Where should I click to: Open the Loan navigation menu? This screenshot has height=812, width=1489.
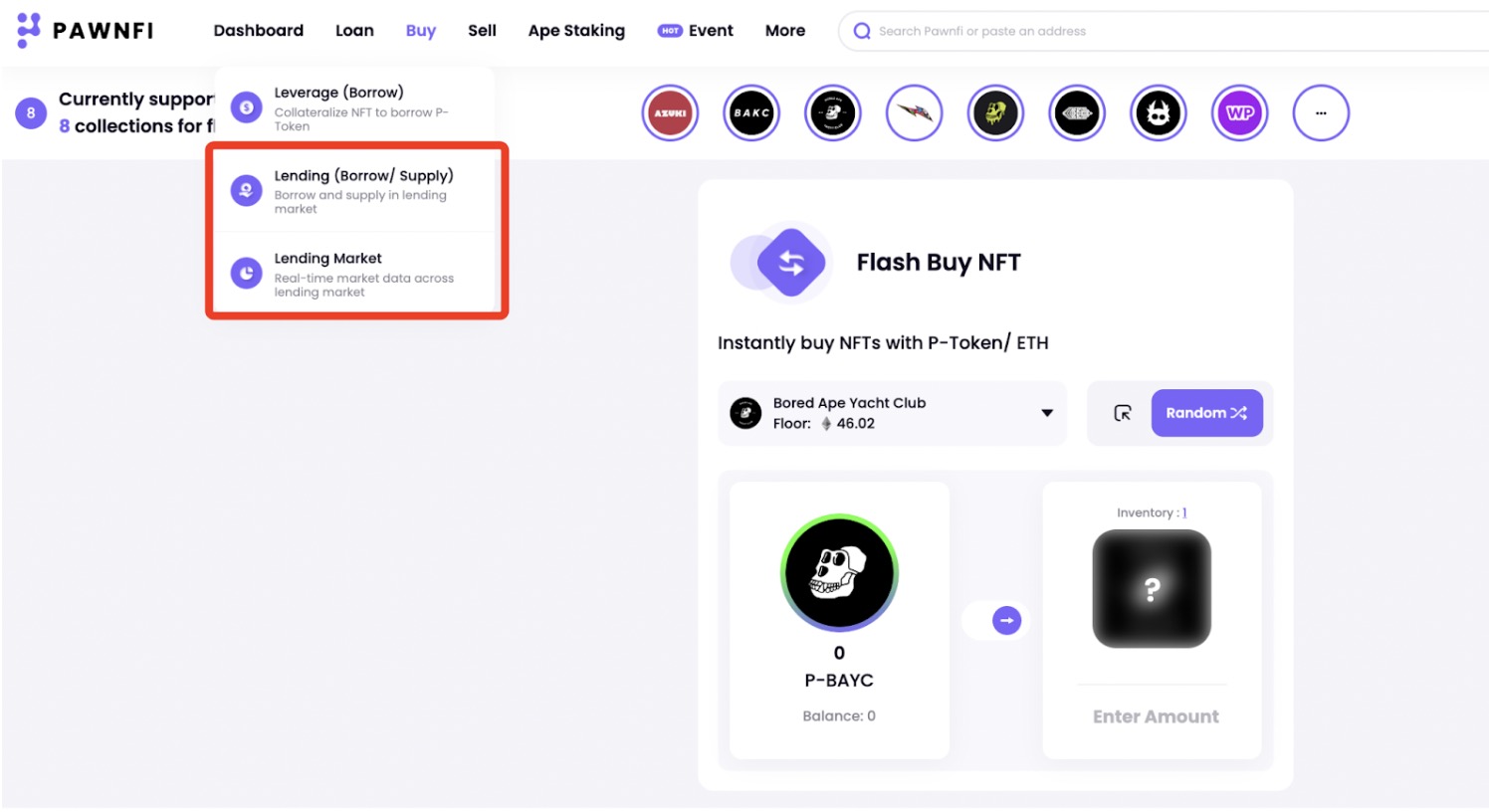pyautogui.click(x=354, y=31)
